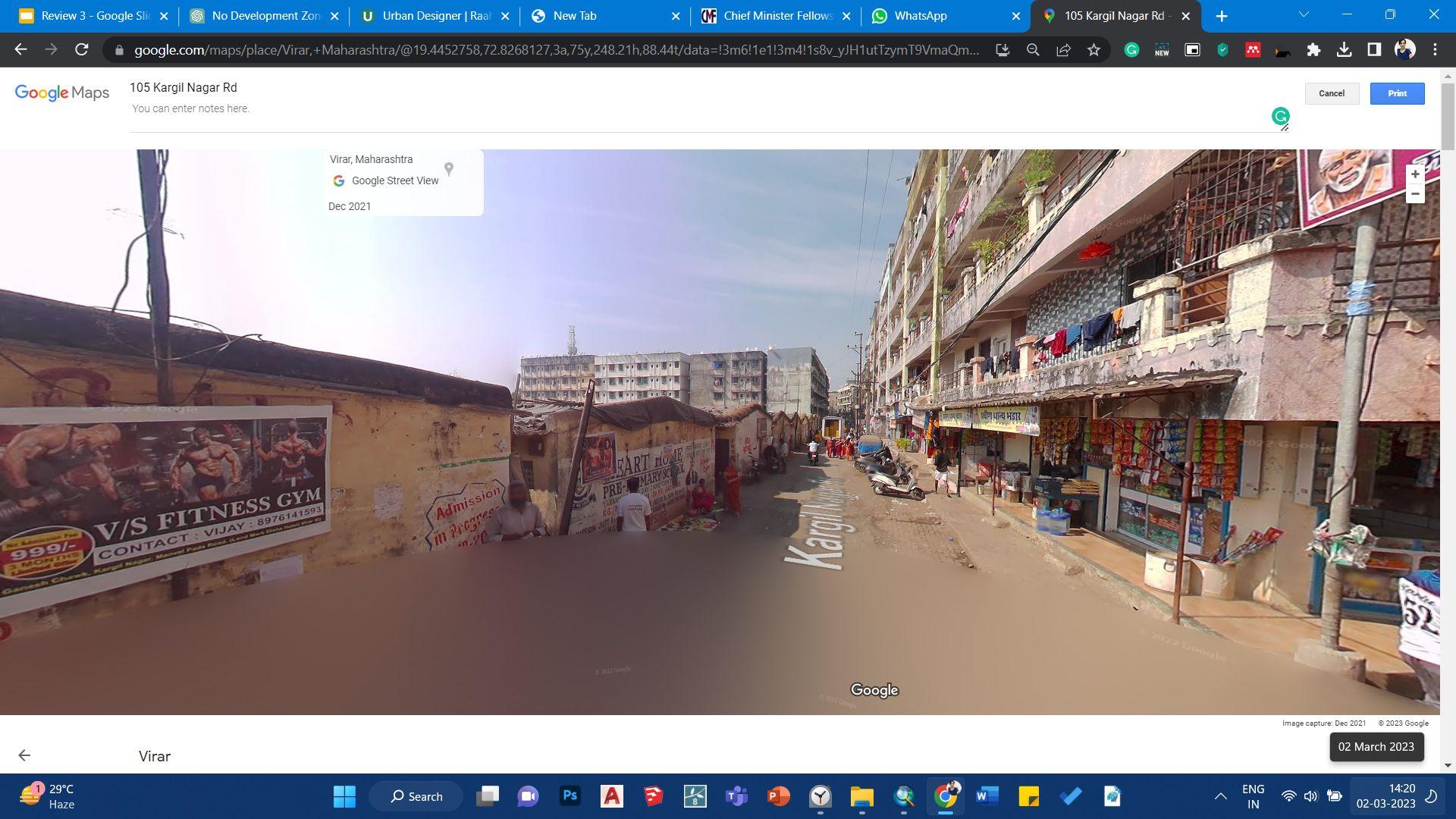The height and width of the screenshot is (819, 1456).
Task: Bookmark page with the star icon
Action: [x=1094, y=50]
